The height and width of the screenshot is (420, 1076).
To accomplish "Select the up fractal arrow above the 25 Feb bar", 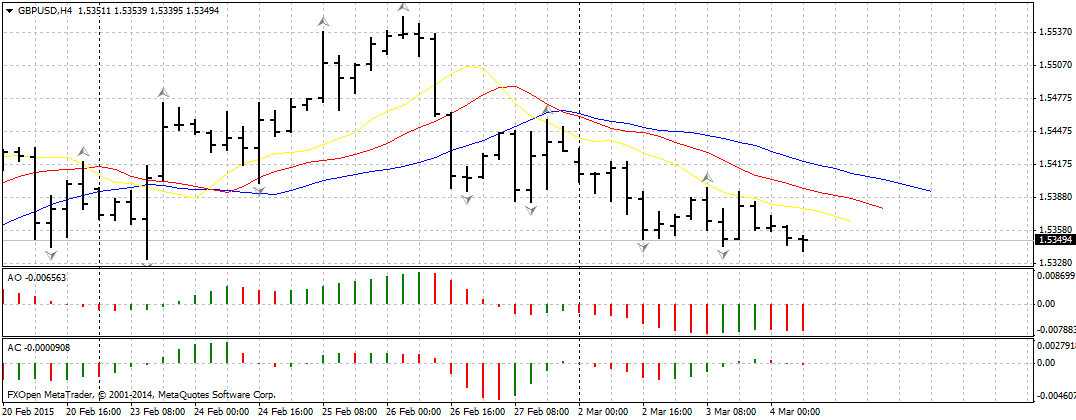I will pos(322,20).
